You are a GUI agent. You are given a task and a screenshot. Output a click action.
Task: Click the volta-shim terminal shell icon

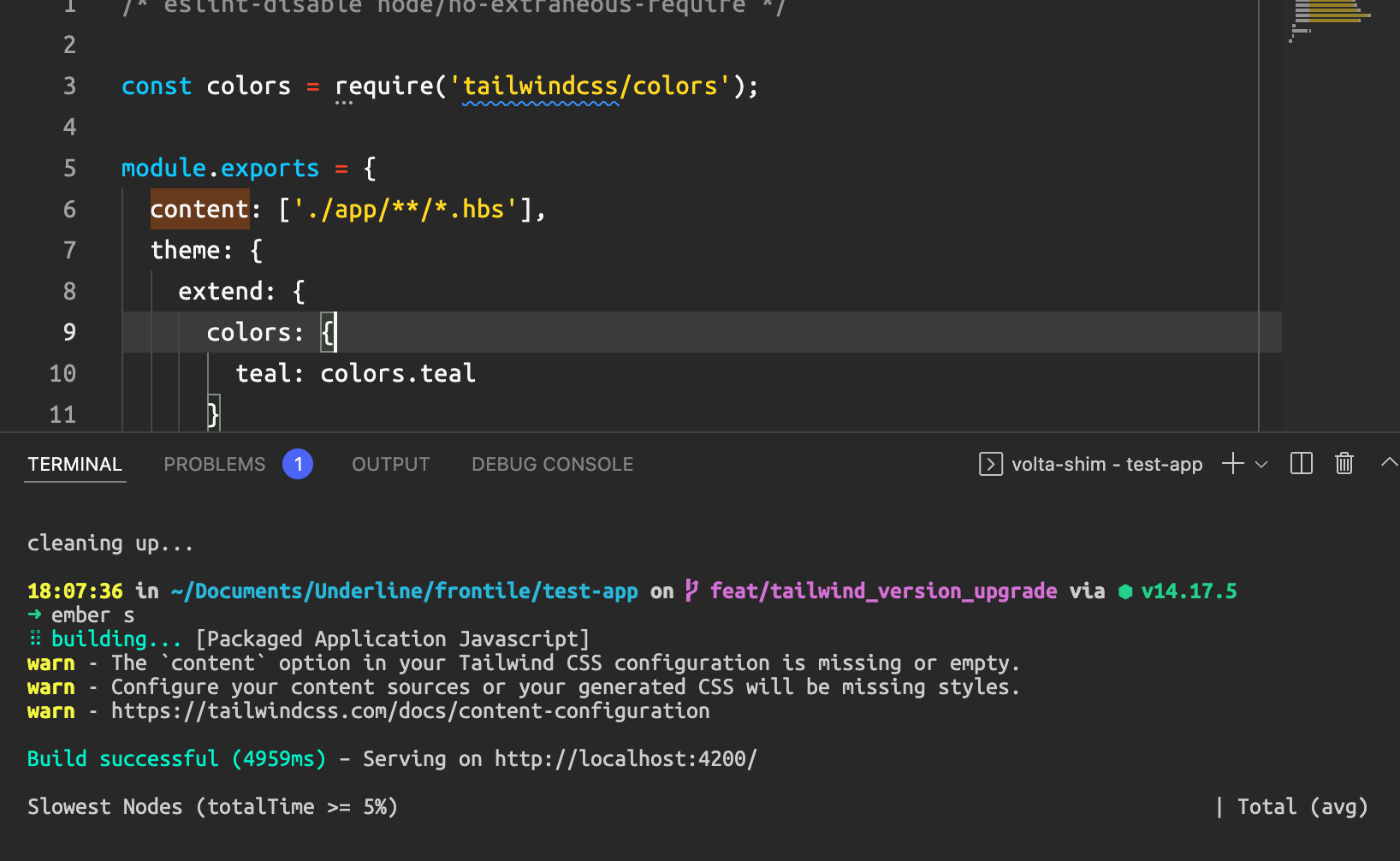pos(991,464)
